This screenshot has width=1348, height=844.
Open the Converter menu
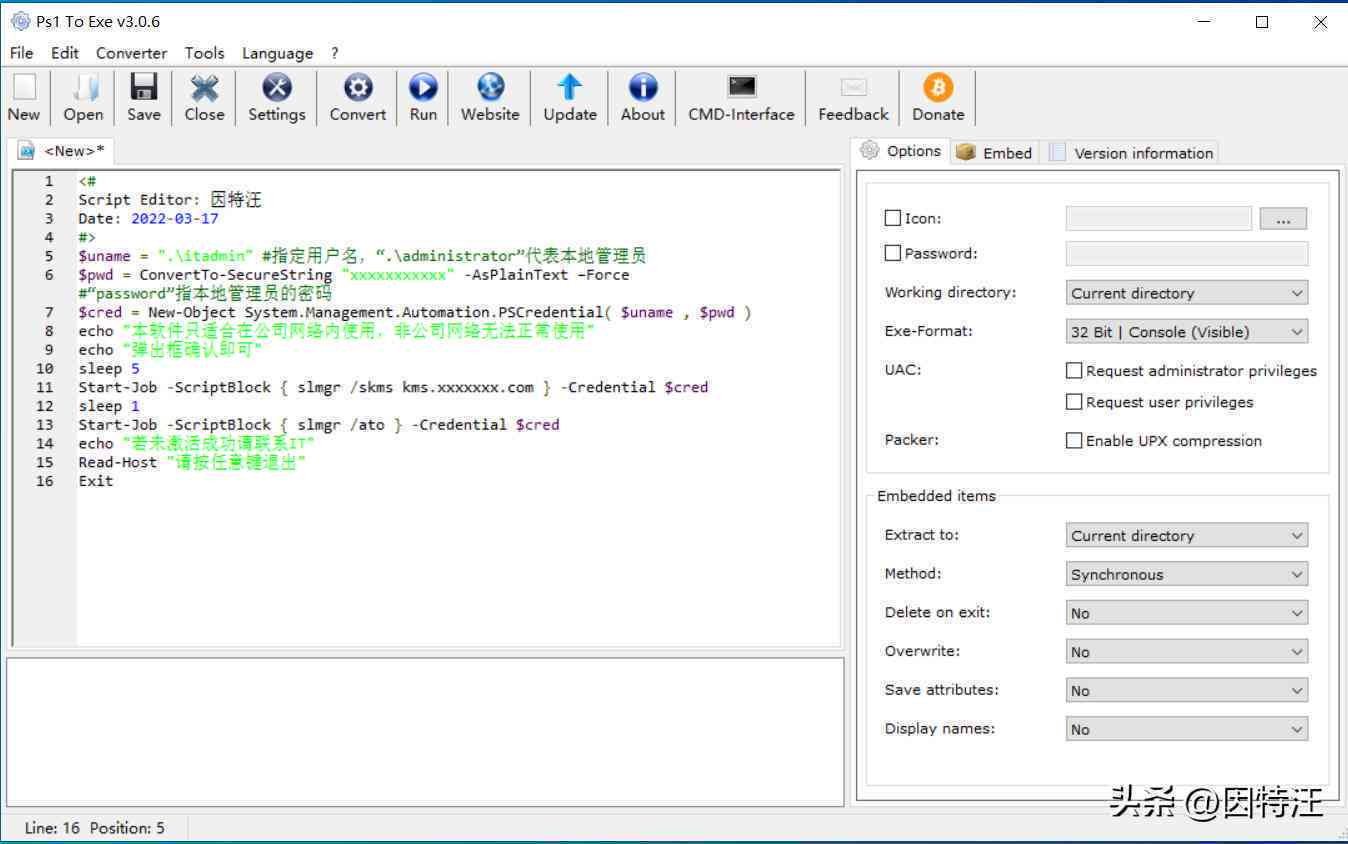(131, 53)
